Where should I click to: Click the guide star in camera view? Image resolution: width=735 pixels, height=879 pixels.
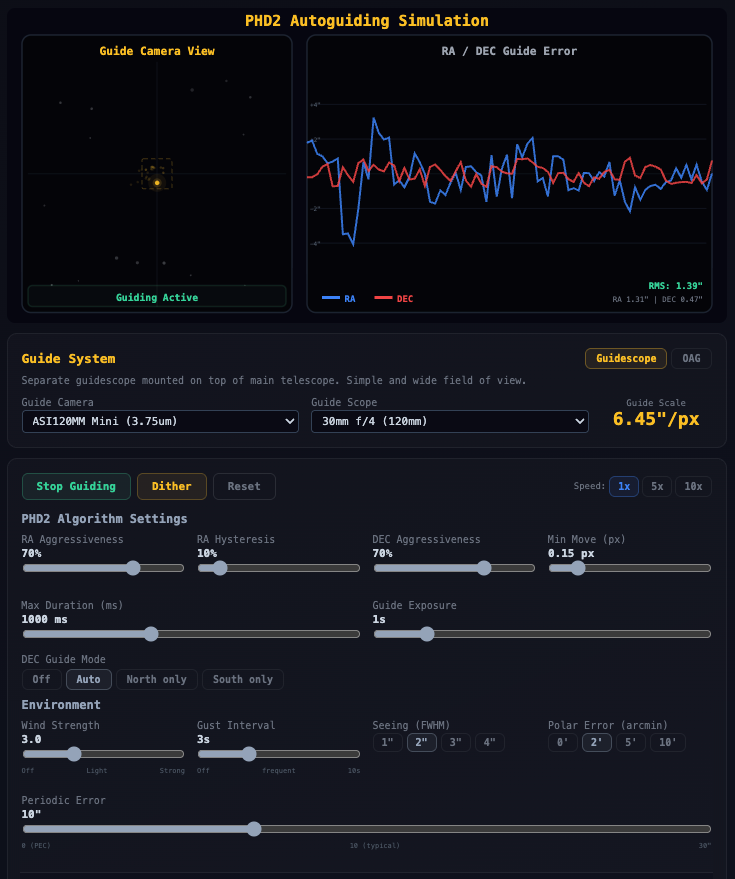(157, 183)
